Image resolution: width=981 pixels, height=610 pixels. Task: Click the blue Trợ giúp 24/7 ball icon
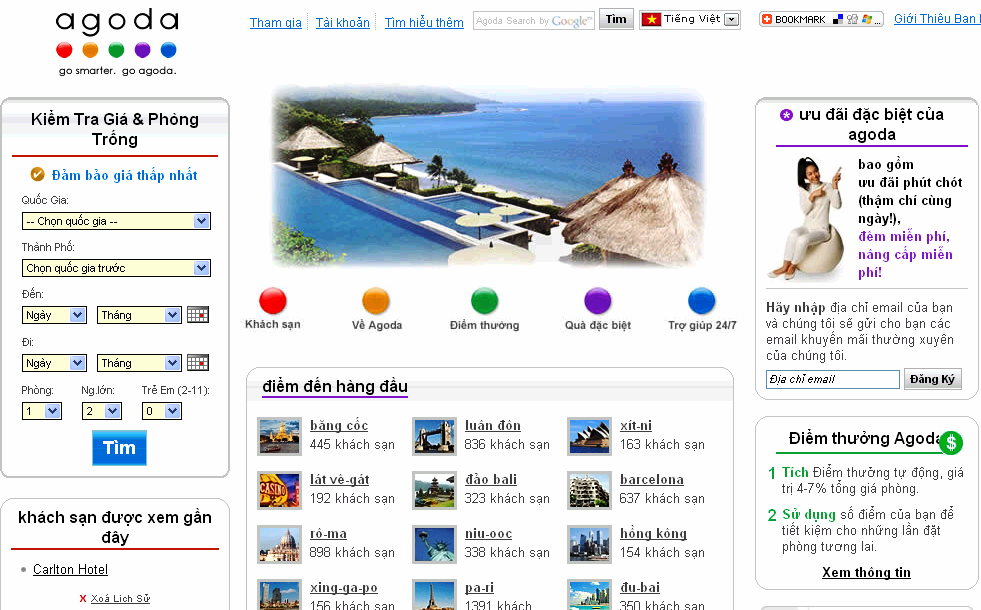click(x=701, y=301)
